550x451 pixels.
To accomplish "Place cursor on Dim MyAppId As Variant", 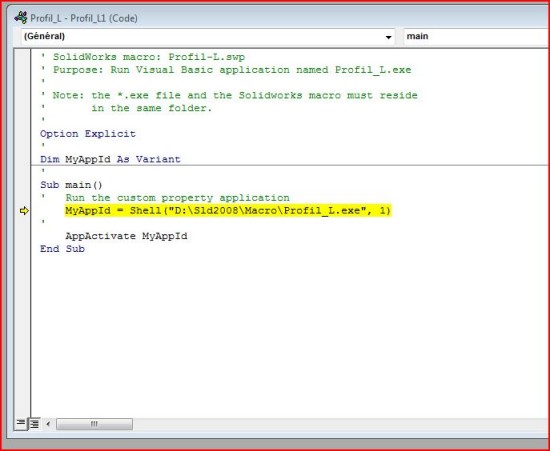I will [x=110, y=160].
